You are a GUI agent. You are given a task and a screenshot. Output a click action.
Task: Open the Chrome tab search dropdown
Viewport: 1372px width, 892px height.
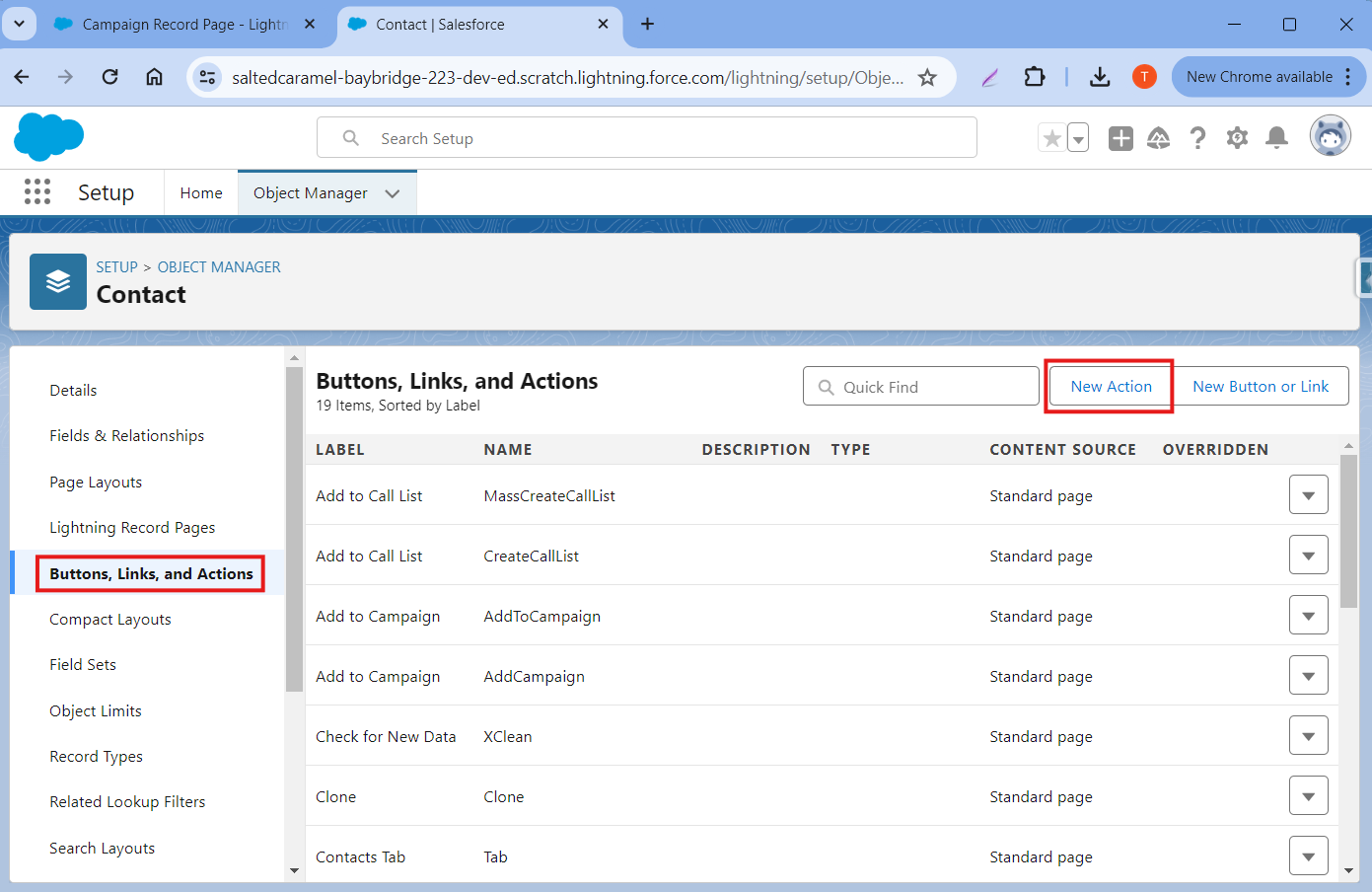(19, 24)
